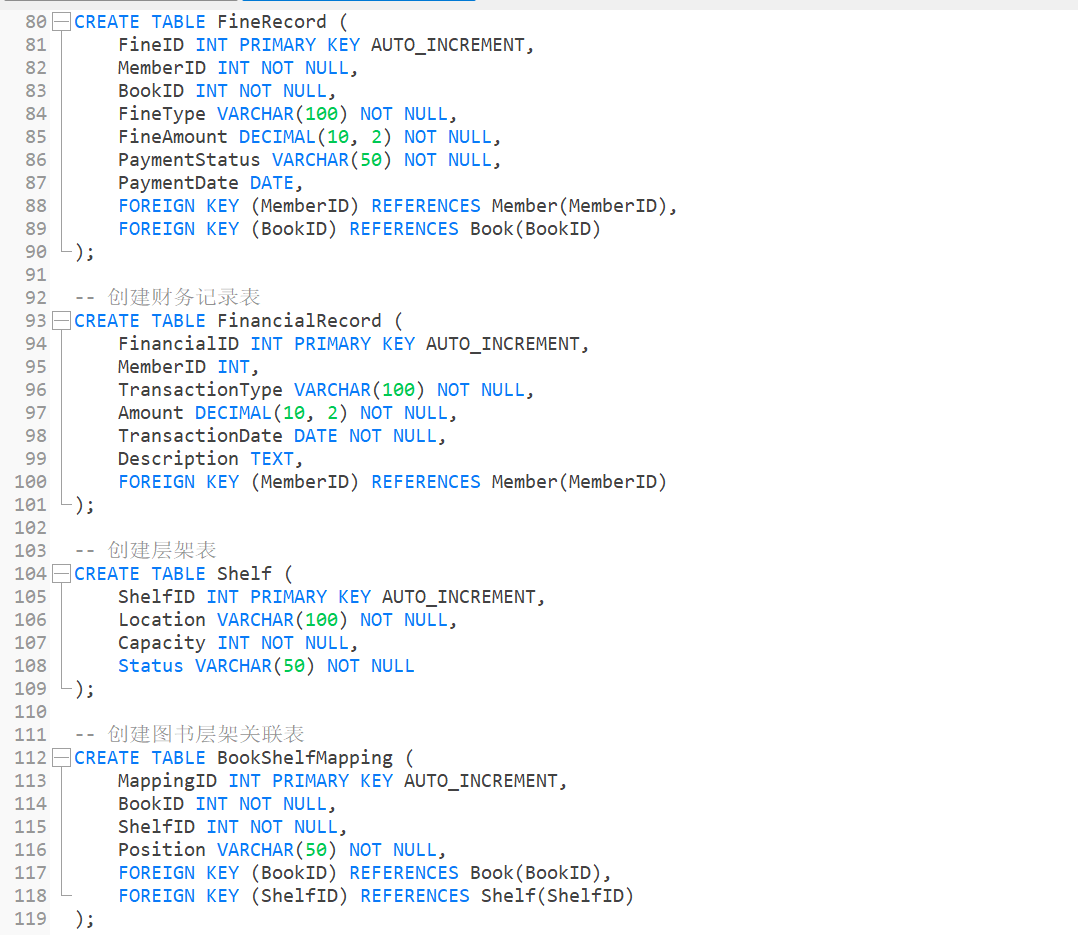Click the comment '创建财务记录表'
The image size is (1078, 935).
[184, 298]
